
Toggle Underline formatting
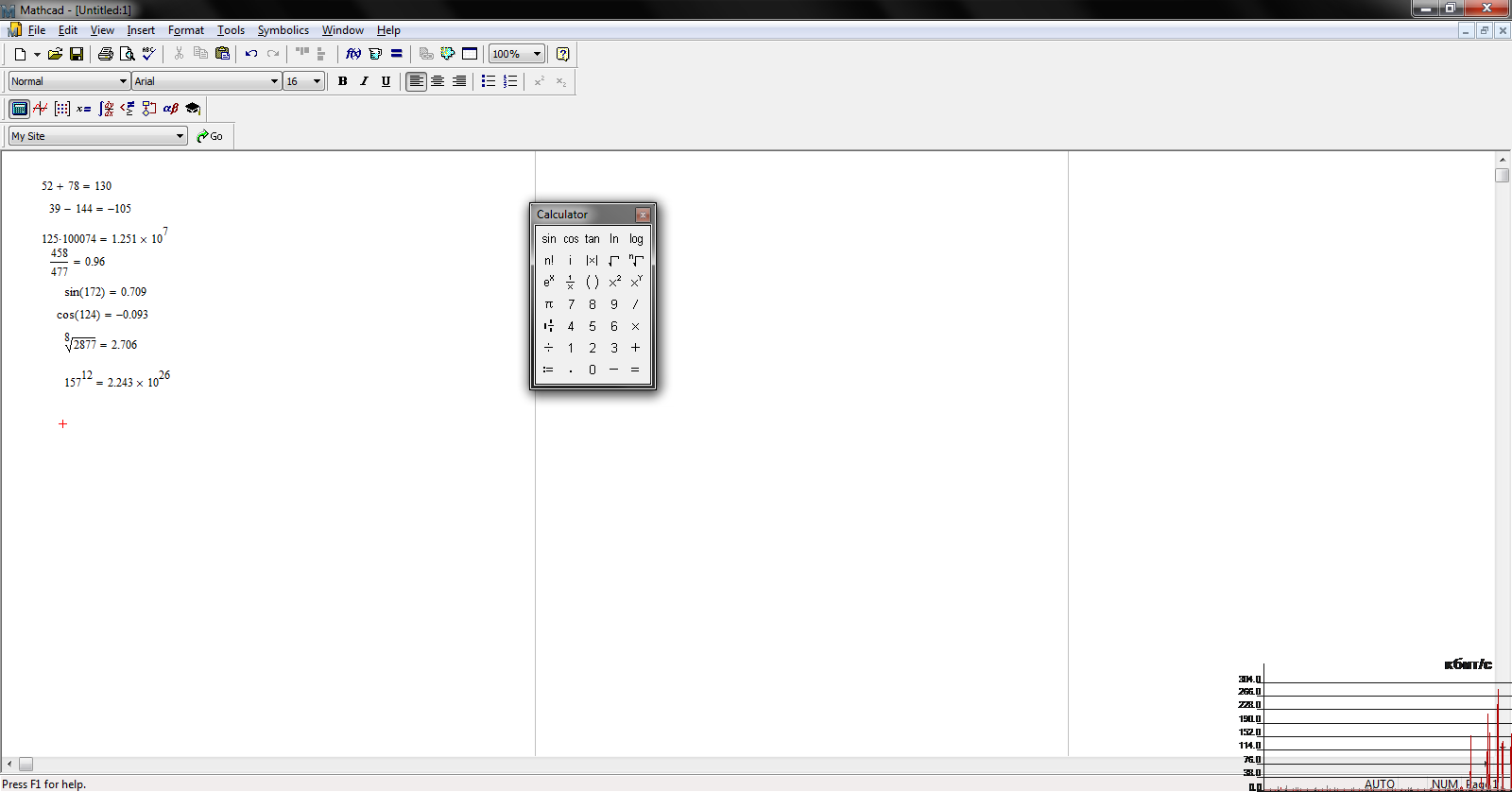386,81
